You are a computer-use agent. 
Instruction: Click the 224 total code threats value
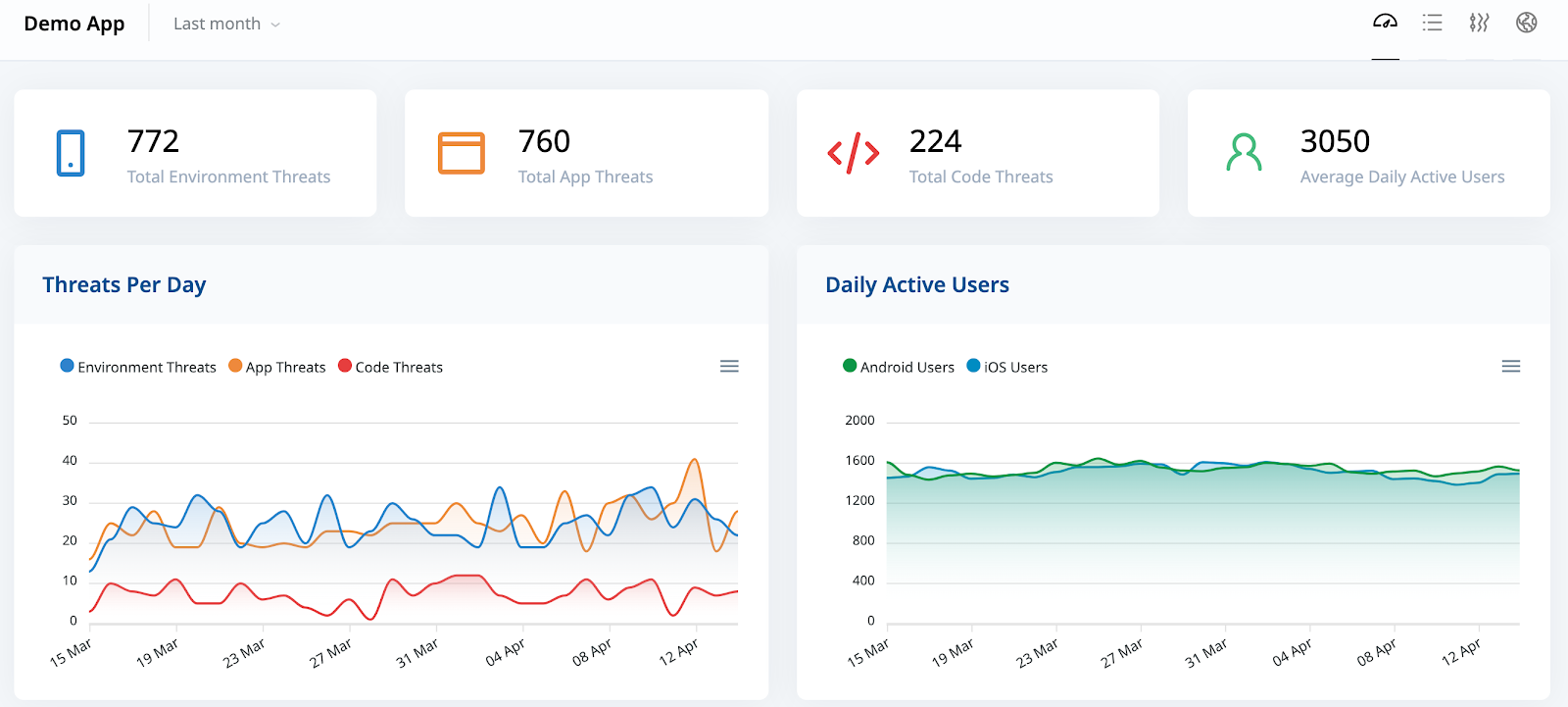935,141
